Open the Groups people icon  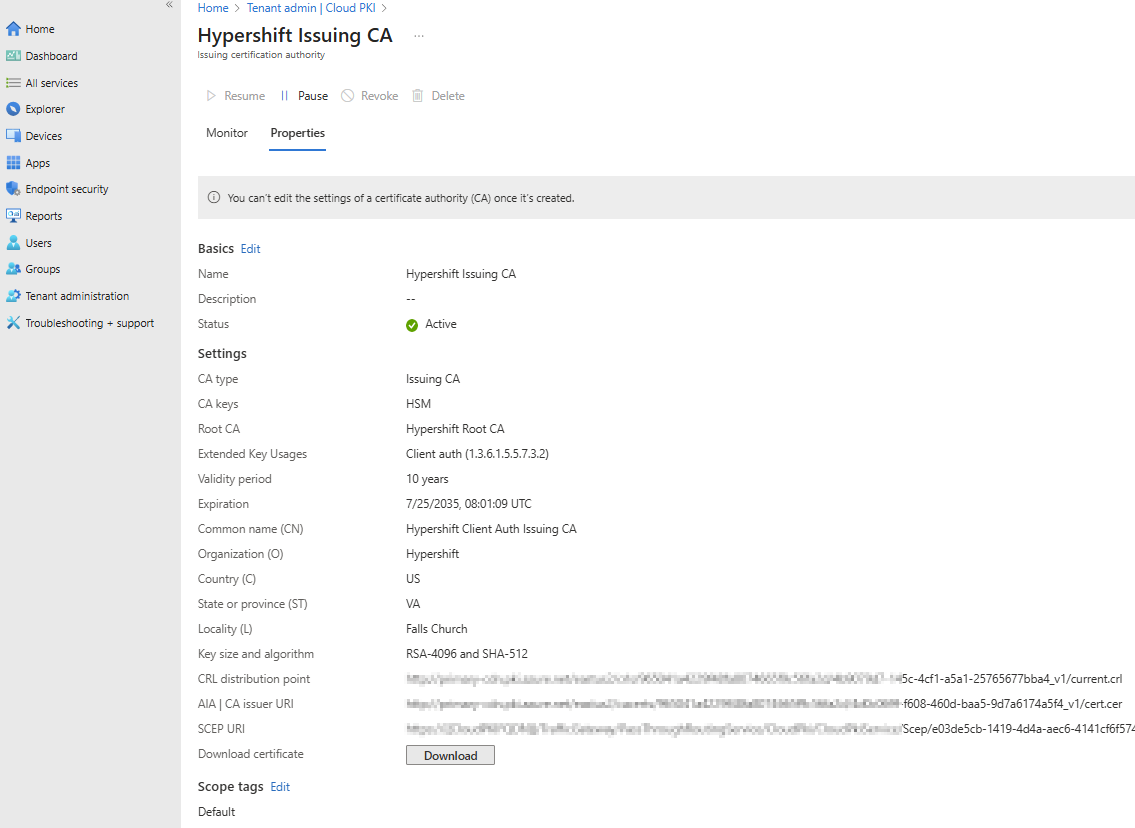[13, 269]
